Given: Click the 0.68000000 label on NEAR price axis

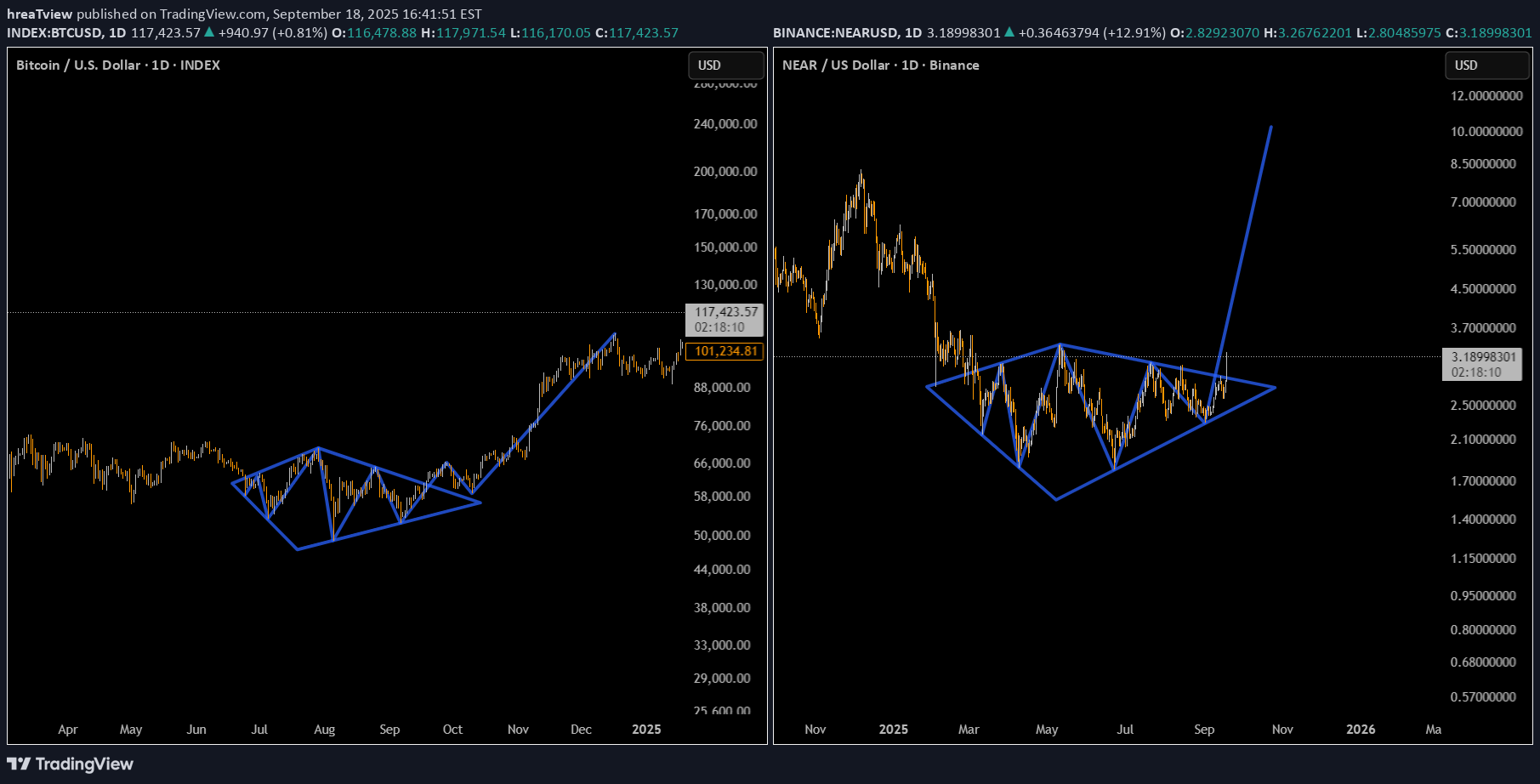Looking at the screenshot, I should [1483, 662].
